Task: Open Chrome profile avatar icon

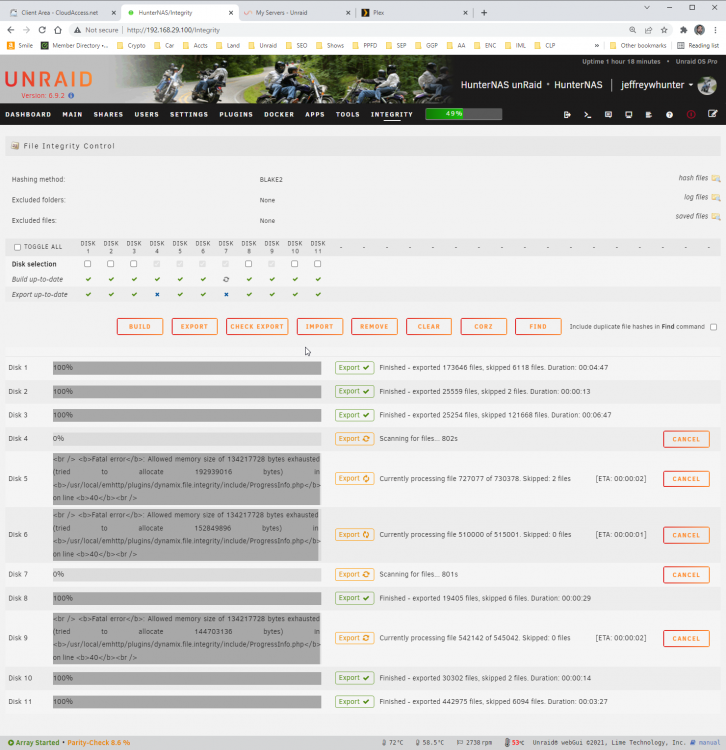Action: coord(699,30)
